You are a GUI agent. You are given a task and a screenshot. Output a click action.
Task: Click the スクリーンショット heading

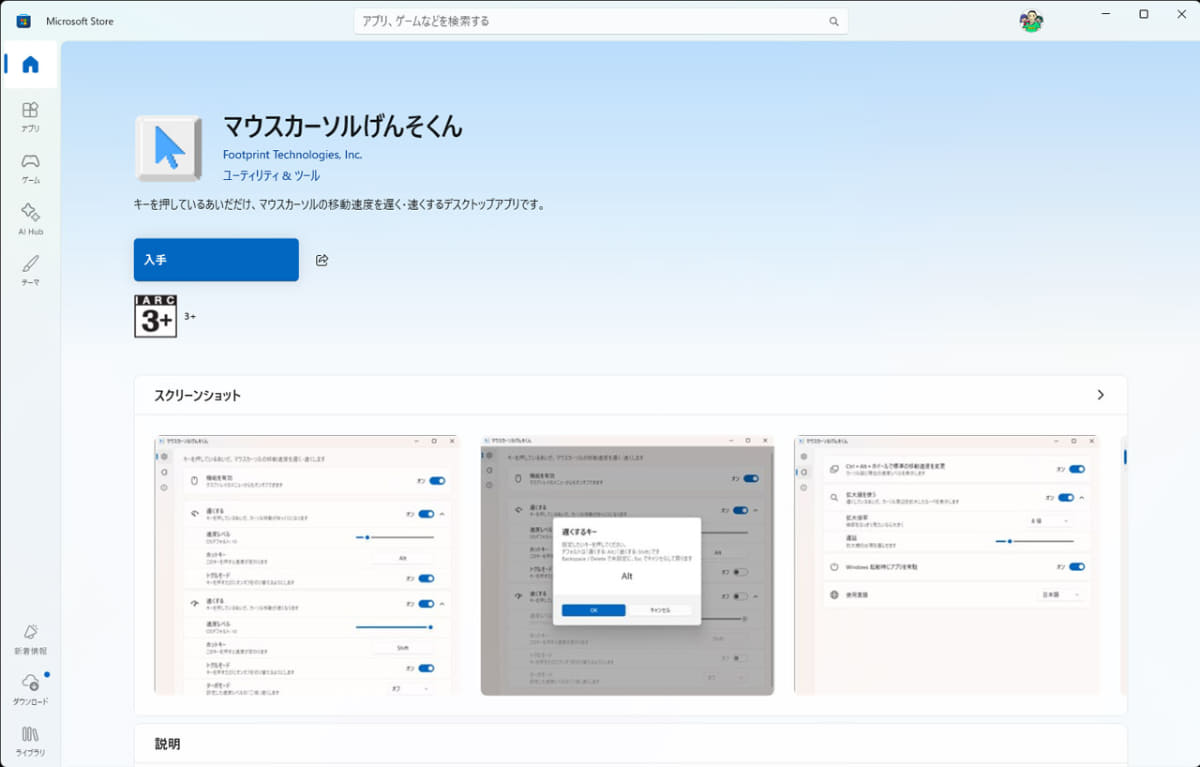(197, 395)
